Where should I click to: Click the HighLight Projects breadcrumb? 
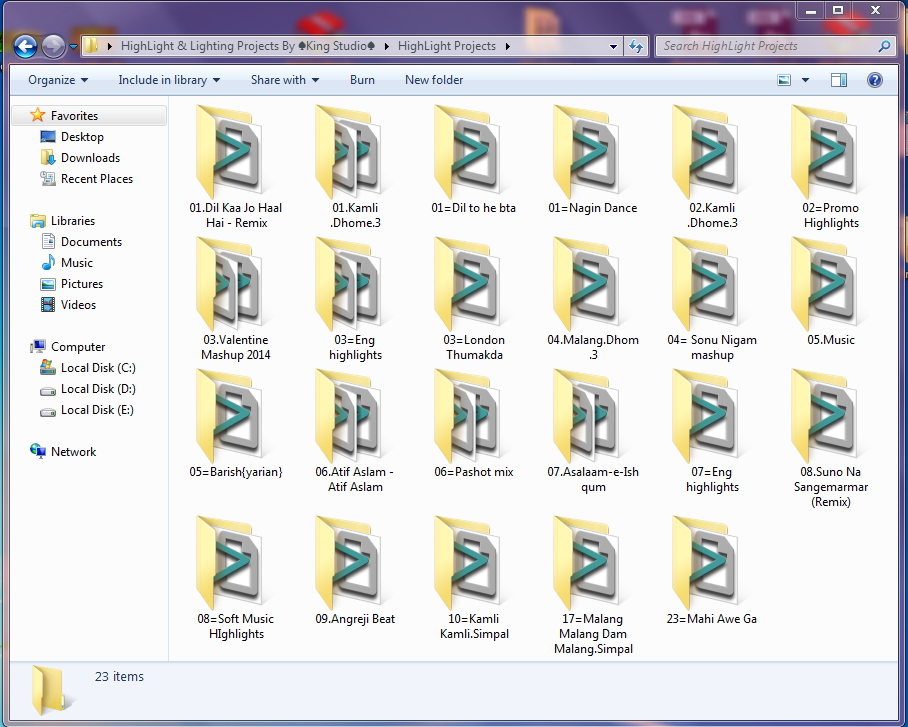click(x=446, y=46)
